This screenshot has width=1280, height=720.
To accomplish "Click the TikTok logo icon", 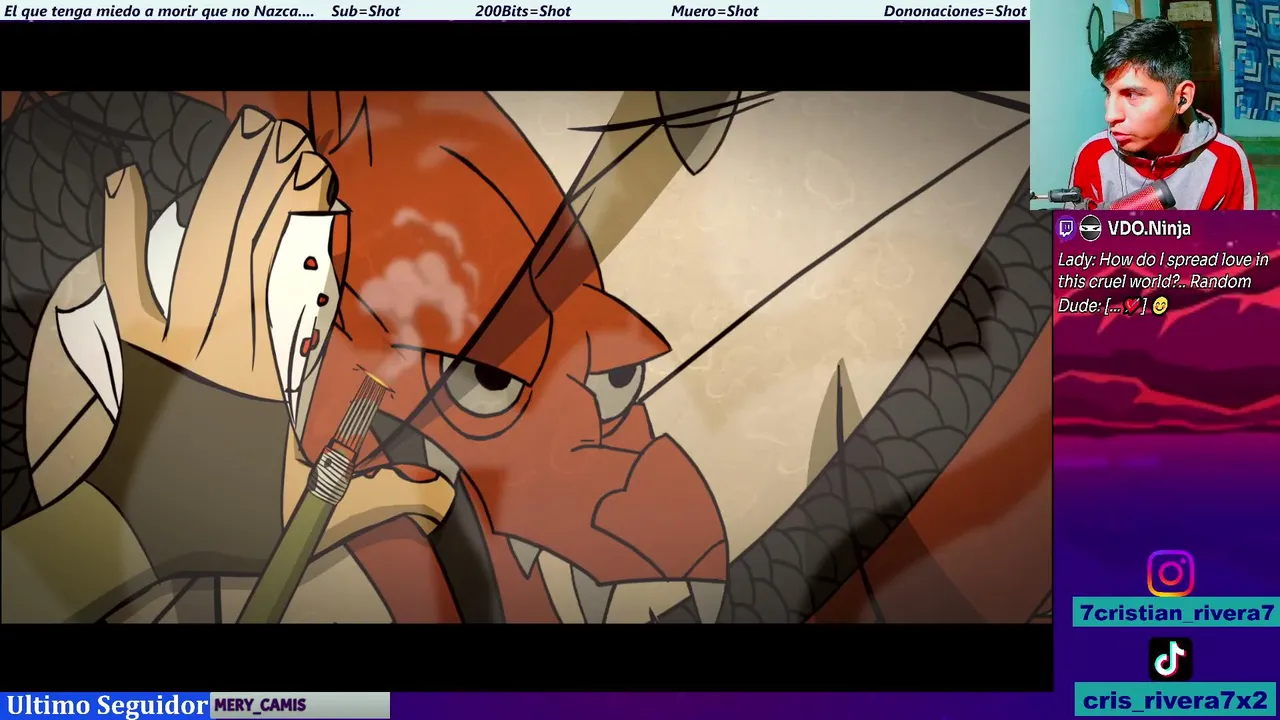I will coord(1170,659).
